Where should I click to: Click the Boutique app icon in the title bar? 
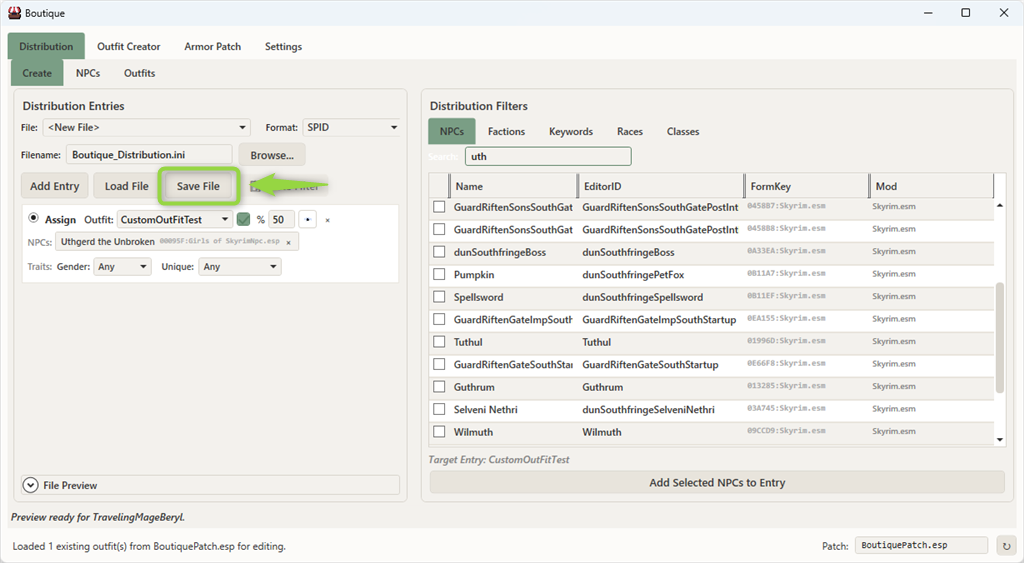point(14,13)
